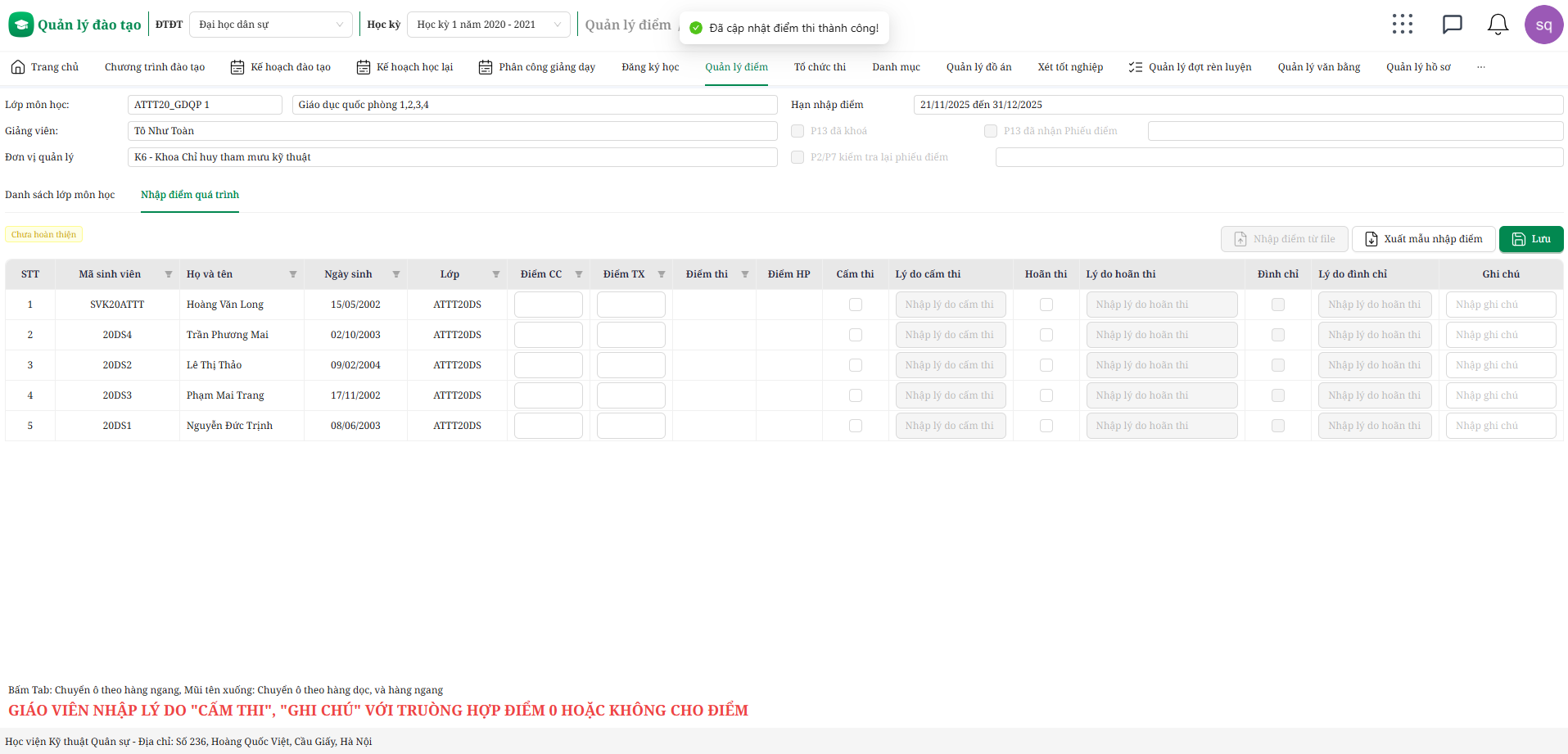This screenshot has width=1568, height=754.
Task: Click calendar icon of Kế hoạch đào tạo
Action: click(237, 67)
